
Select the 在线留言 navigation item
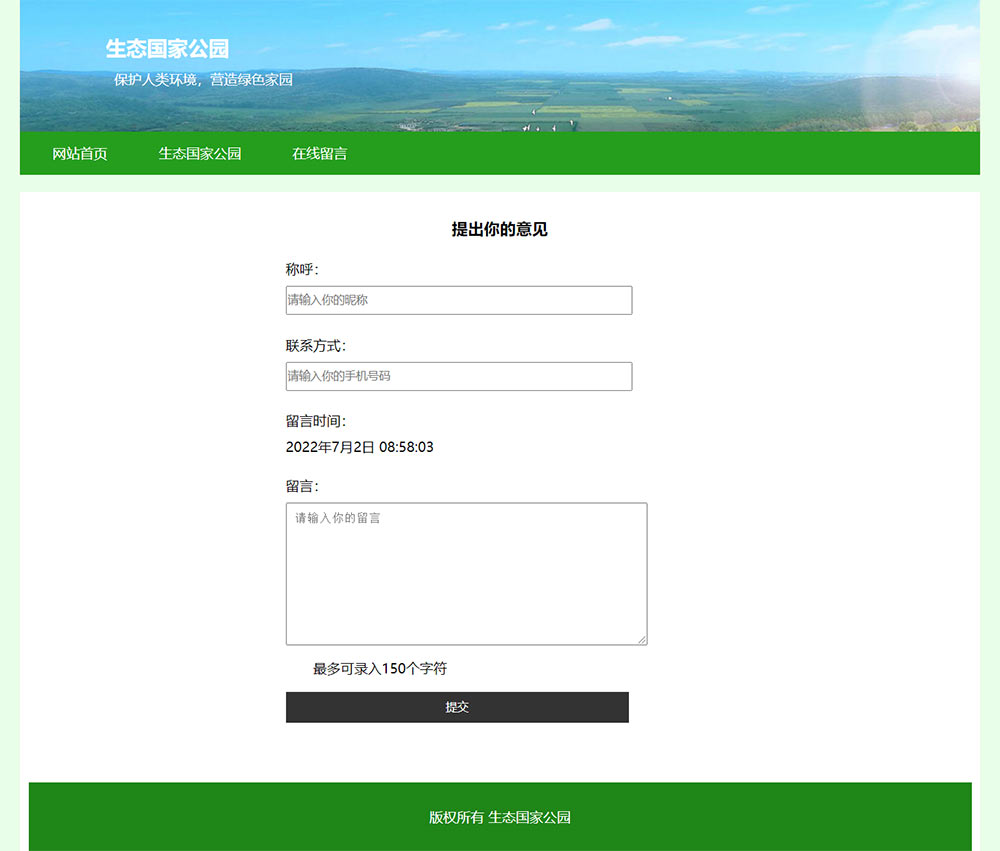click(x=320, y=154)
